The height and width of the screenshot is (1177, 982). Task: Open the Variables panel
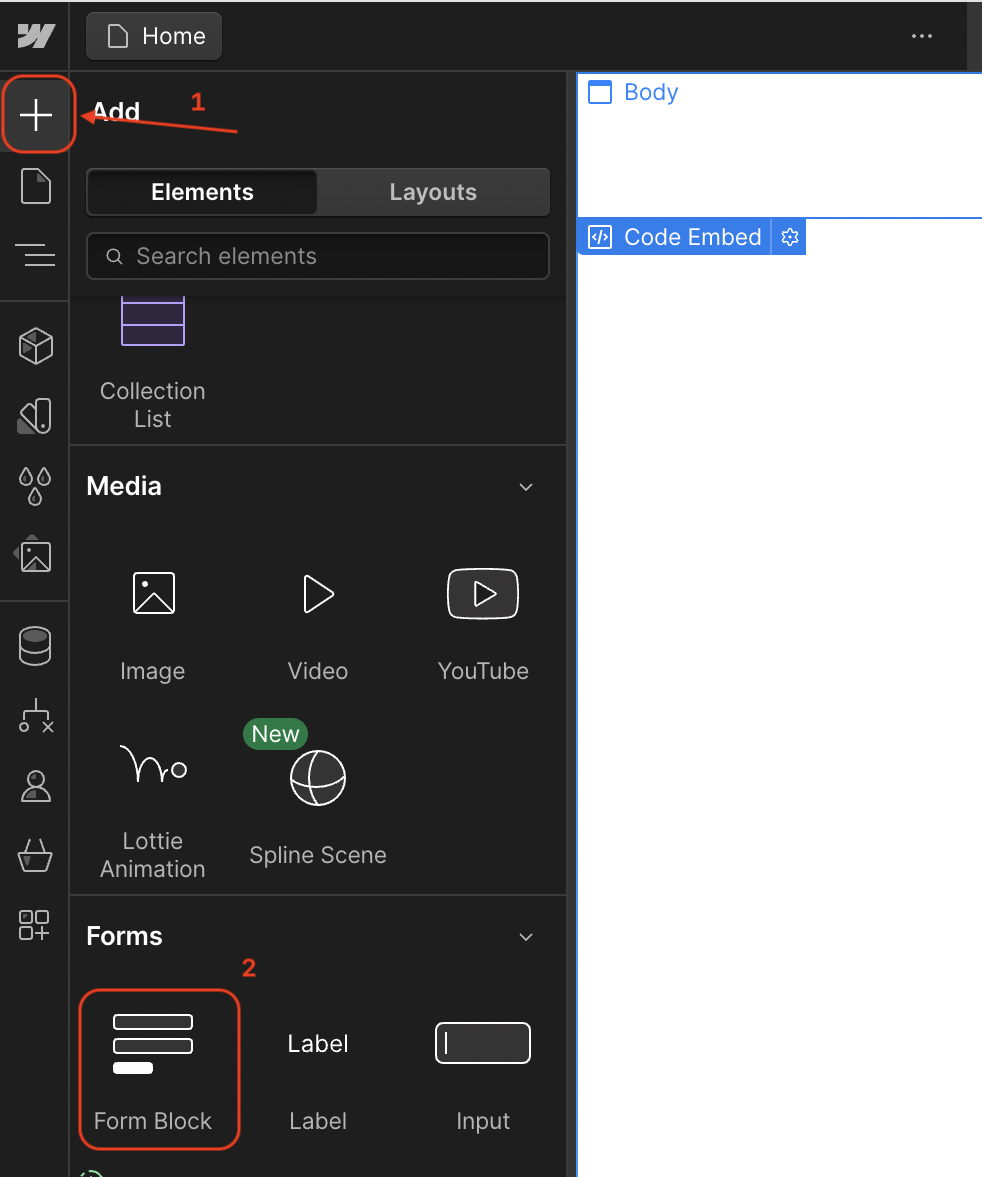tap(36, 486)
